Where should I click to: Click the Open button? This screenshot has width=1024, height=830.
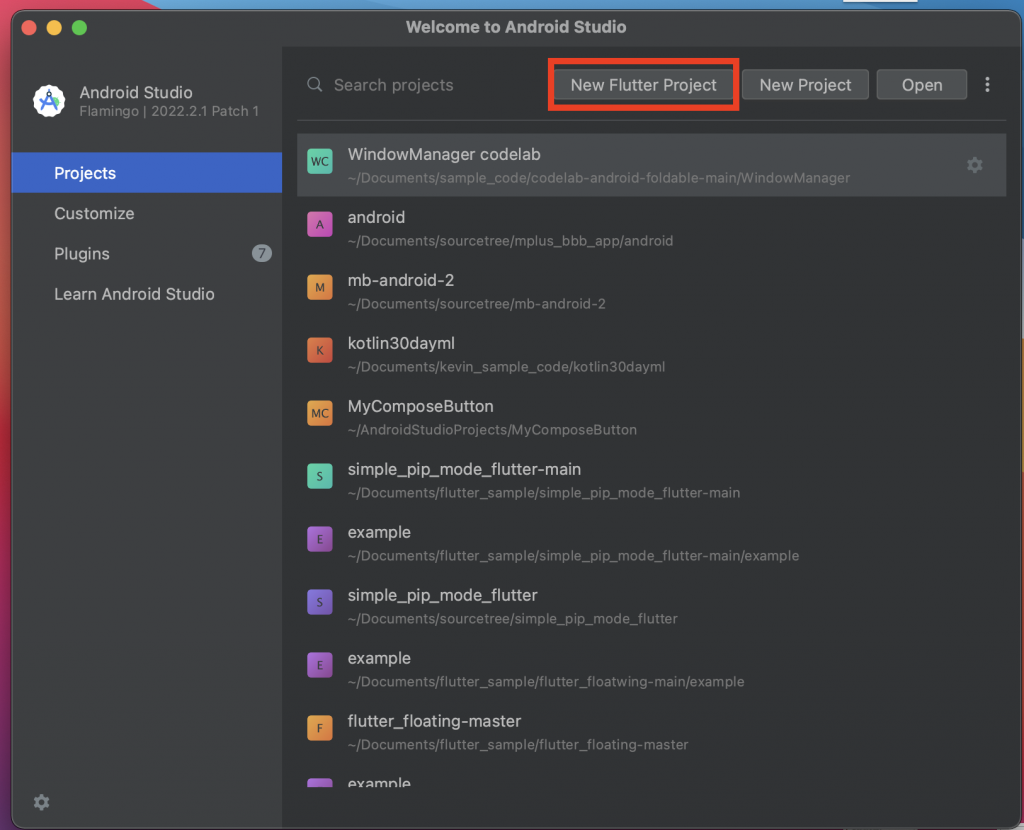coord(921,85)
